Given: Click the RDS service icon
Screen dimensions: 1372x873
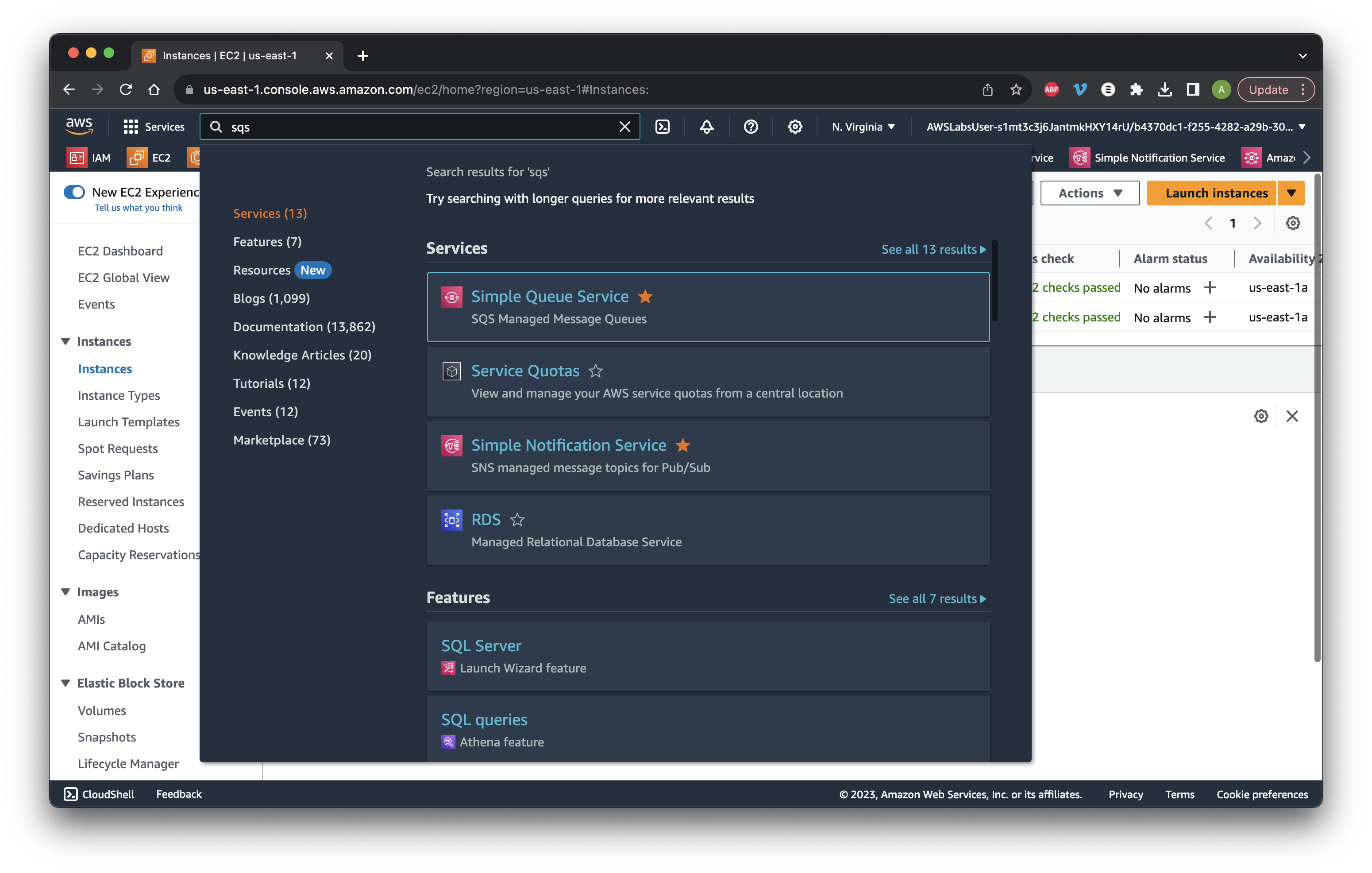Looking at the screenshot, I should [x=452, y=520].
